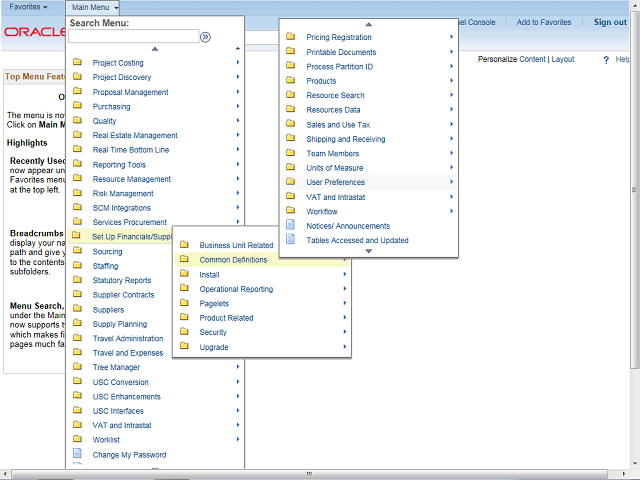
Task: Click the horizontal scrollbar thumb
Action: coord(309,474)
